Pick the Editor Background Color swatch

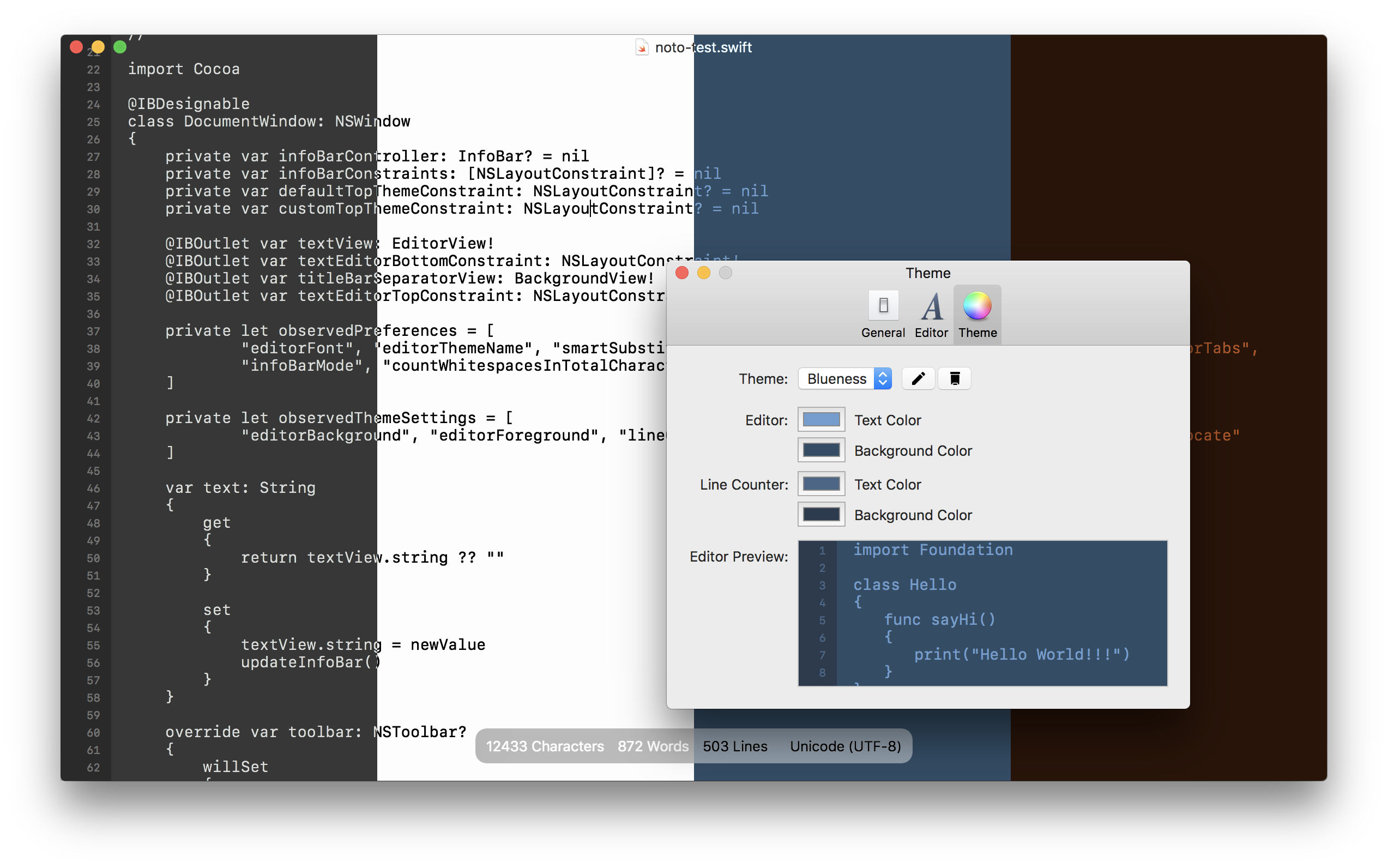[821, 450]
